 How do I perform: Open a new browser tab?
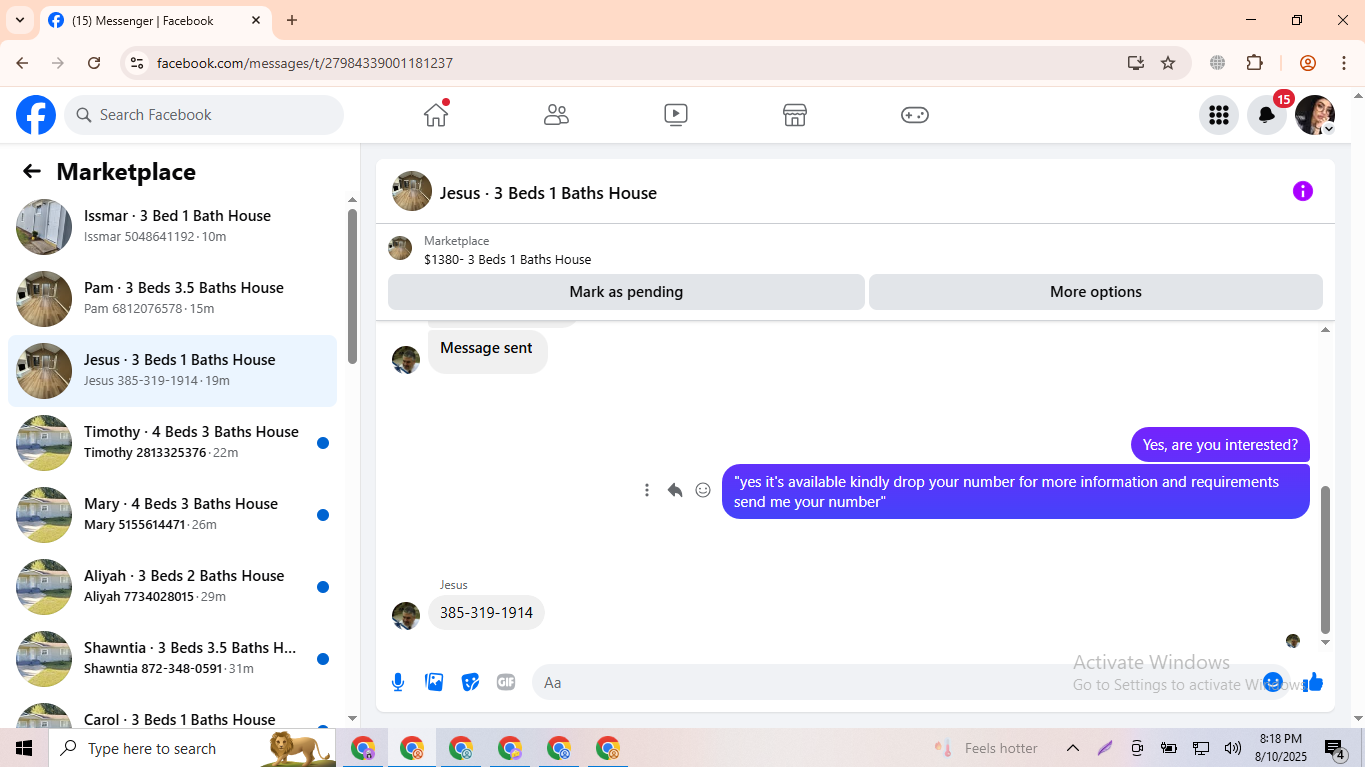pos(292,20)
